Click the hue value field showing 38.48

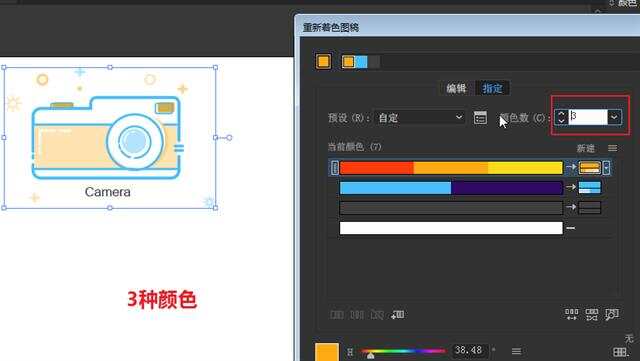pos(469,350)
